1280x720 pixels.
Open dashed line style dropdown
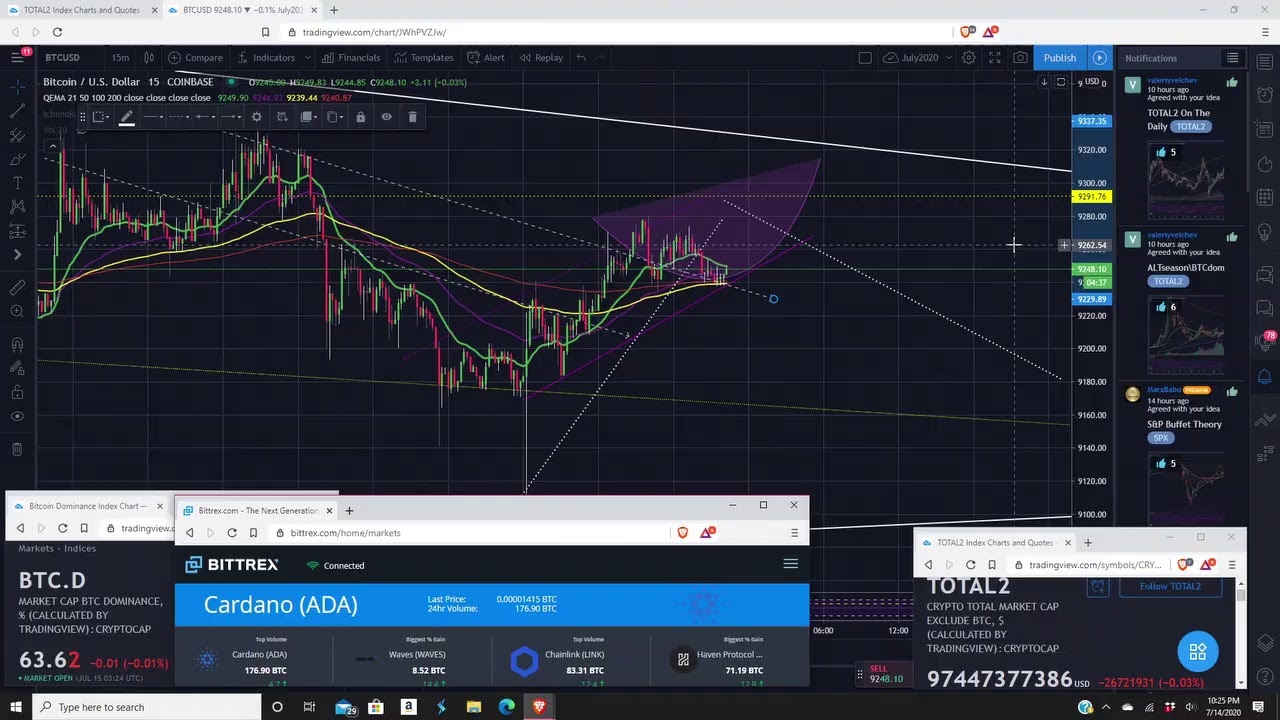179,117
